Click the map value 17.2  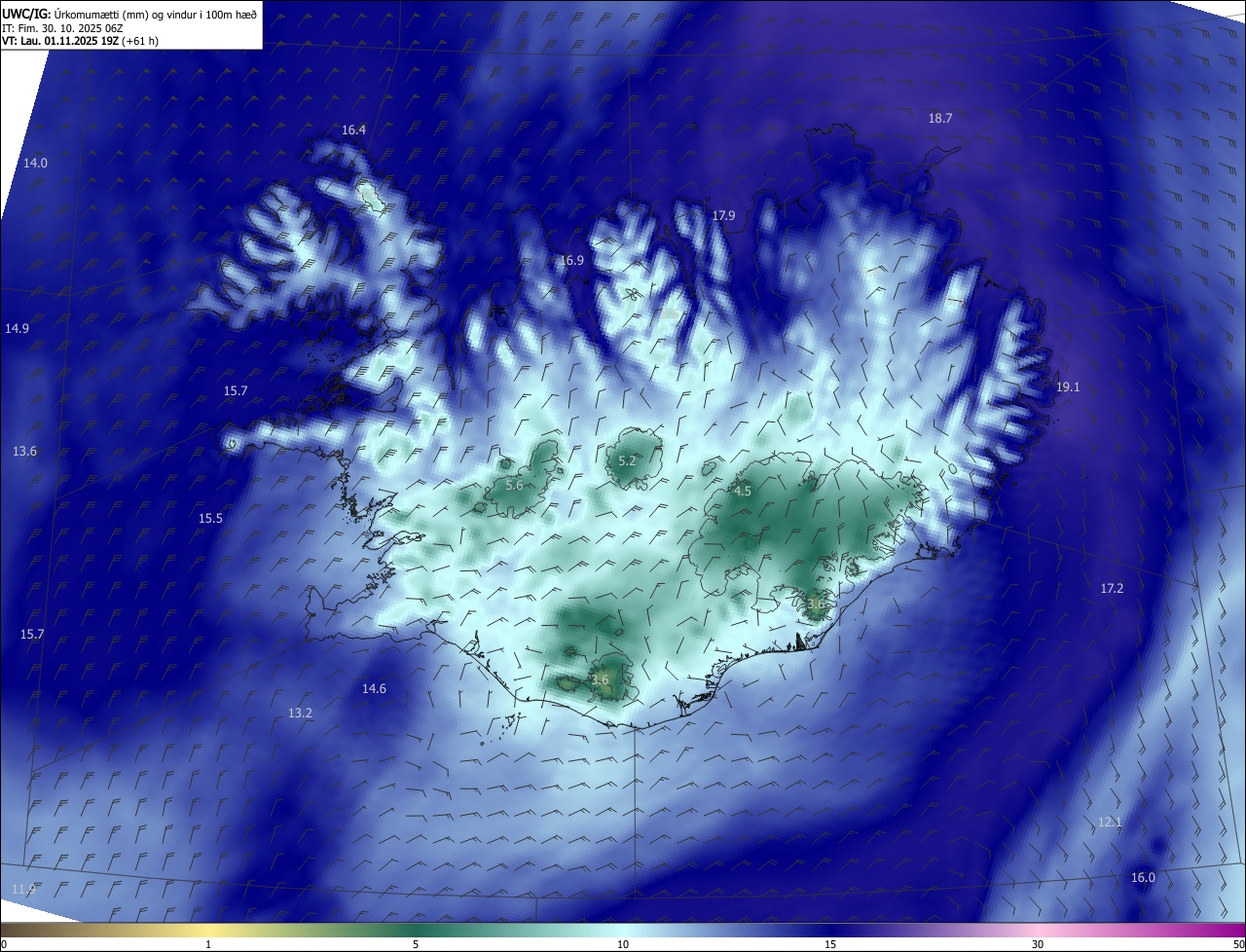1112,589
